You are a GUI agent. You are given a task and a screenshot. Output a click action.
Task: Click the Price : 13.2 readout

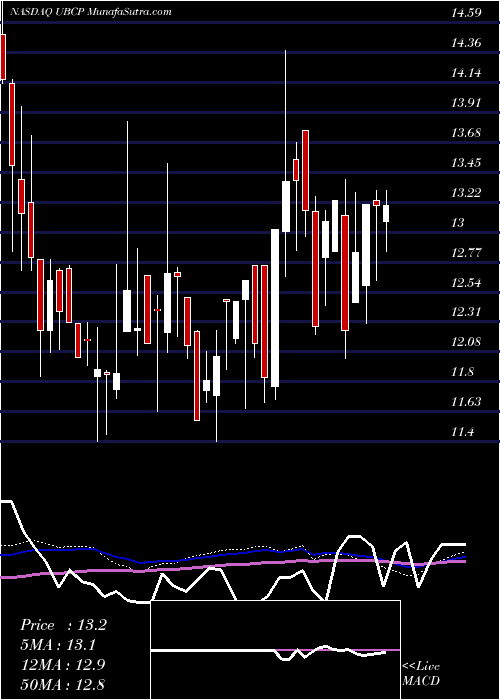pyautogui.click(x=63, y=625)
